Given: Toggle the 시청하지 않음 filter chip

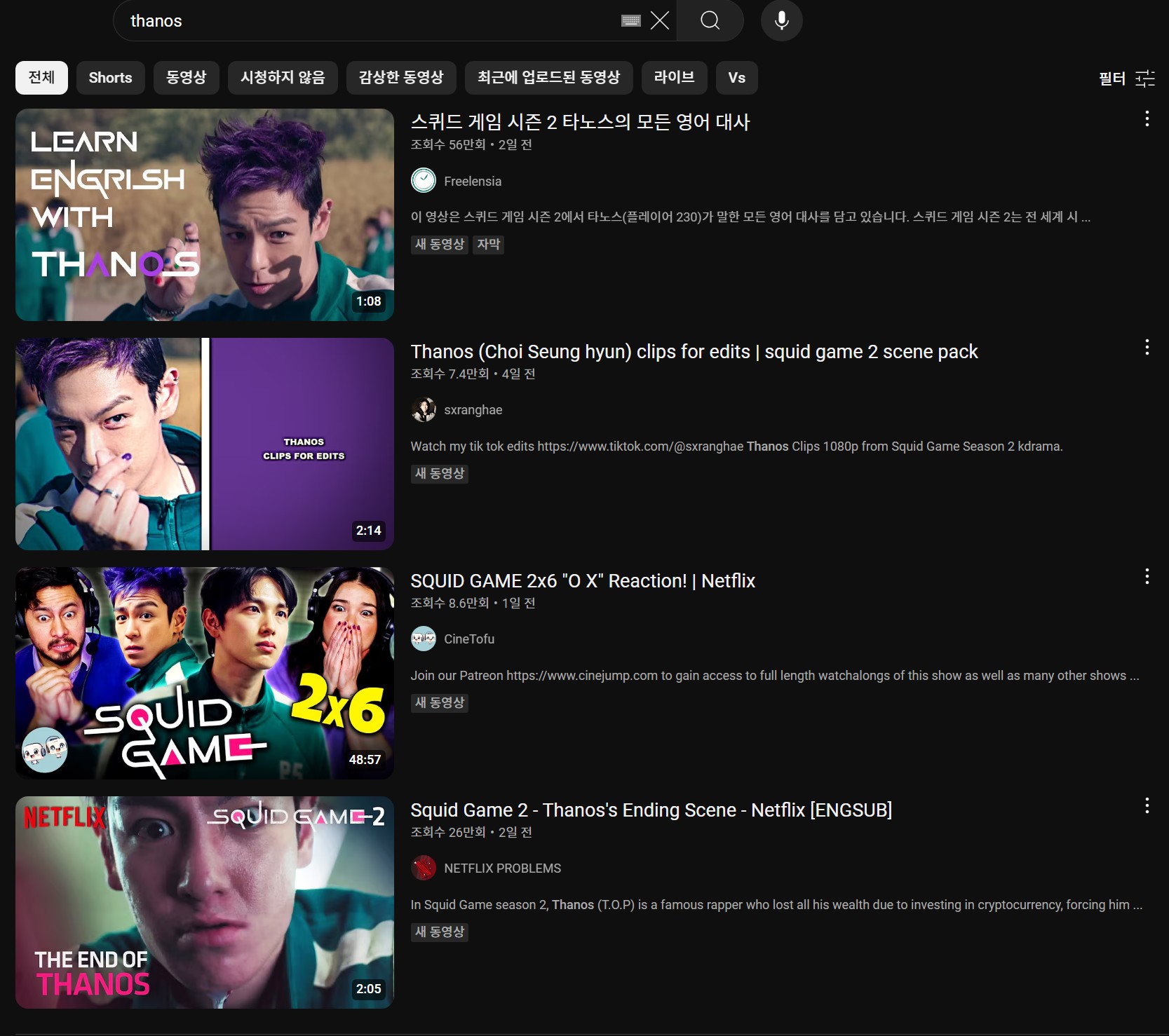Looking at the screenshot, I should point(283,78).
